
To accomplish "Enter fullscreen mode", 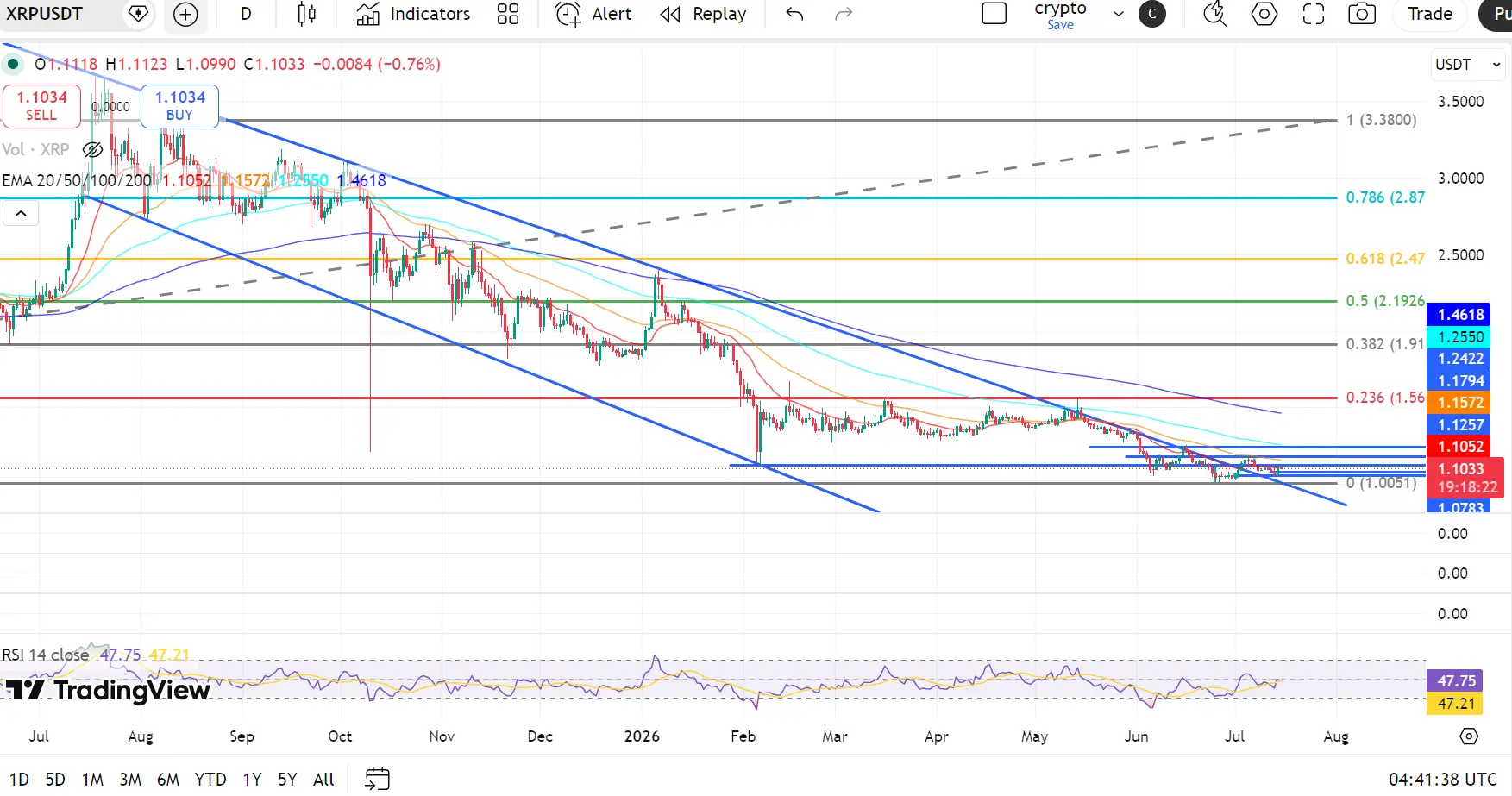I will tap(1314, 14).
